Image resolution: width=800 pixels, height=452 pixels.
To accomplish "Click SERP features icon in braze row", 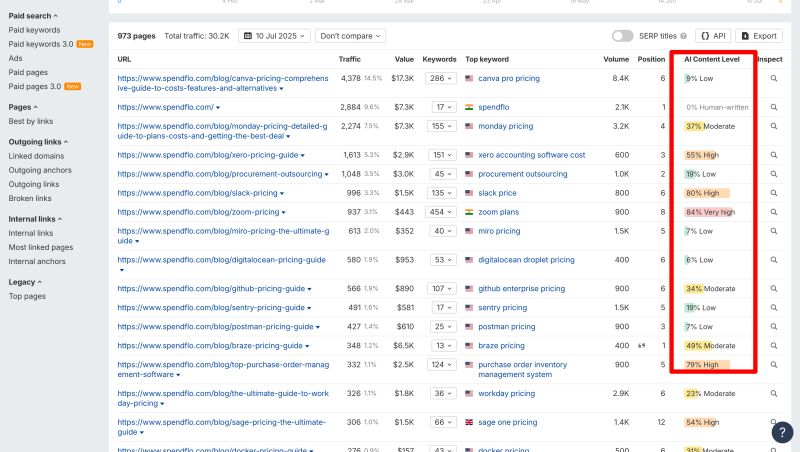I will click(641, 345).
